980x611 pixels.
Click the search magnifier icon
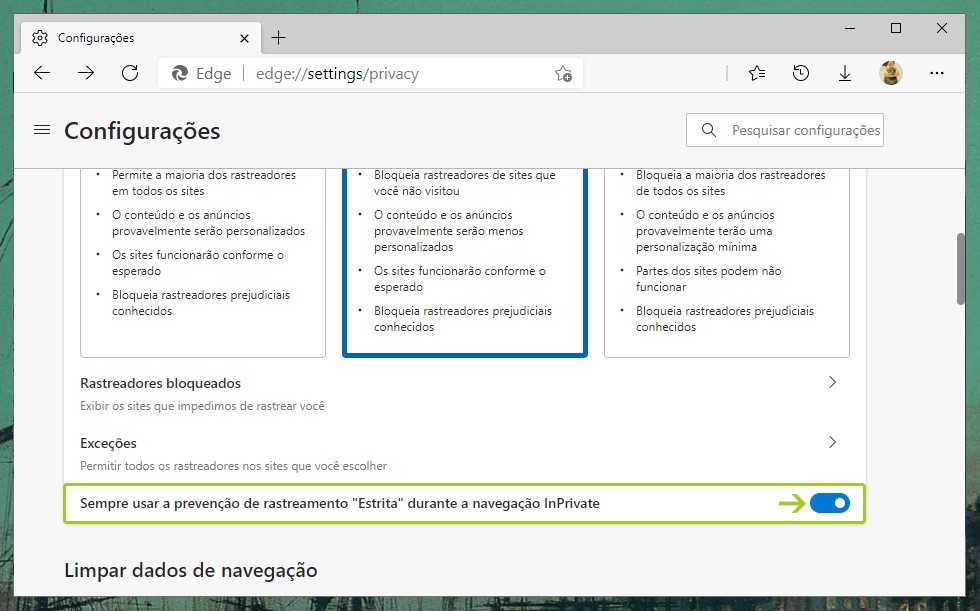pos(709,130)
